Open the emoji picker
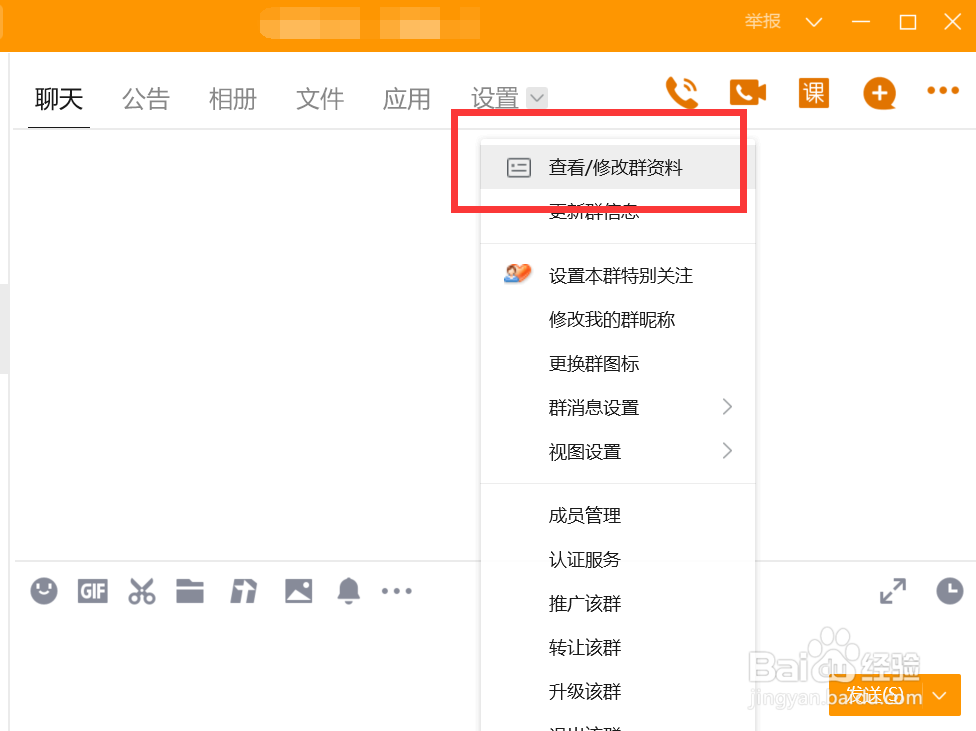Screen dimensions: 976x731 [x=44, y=591]
